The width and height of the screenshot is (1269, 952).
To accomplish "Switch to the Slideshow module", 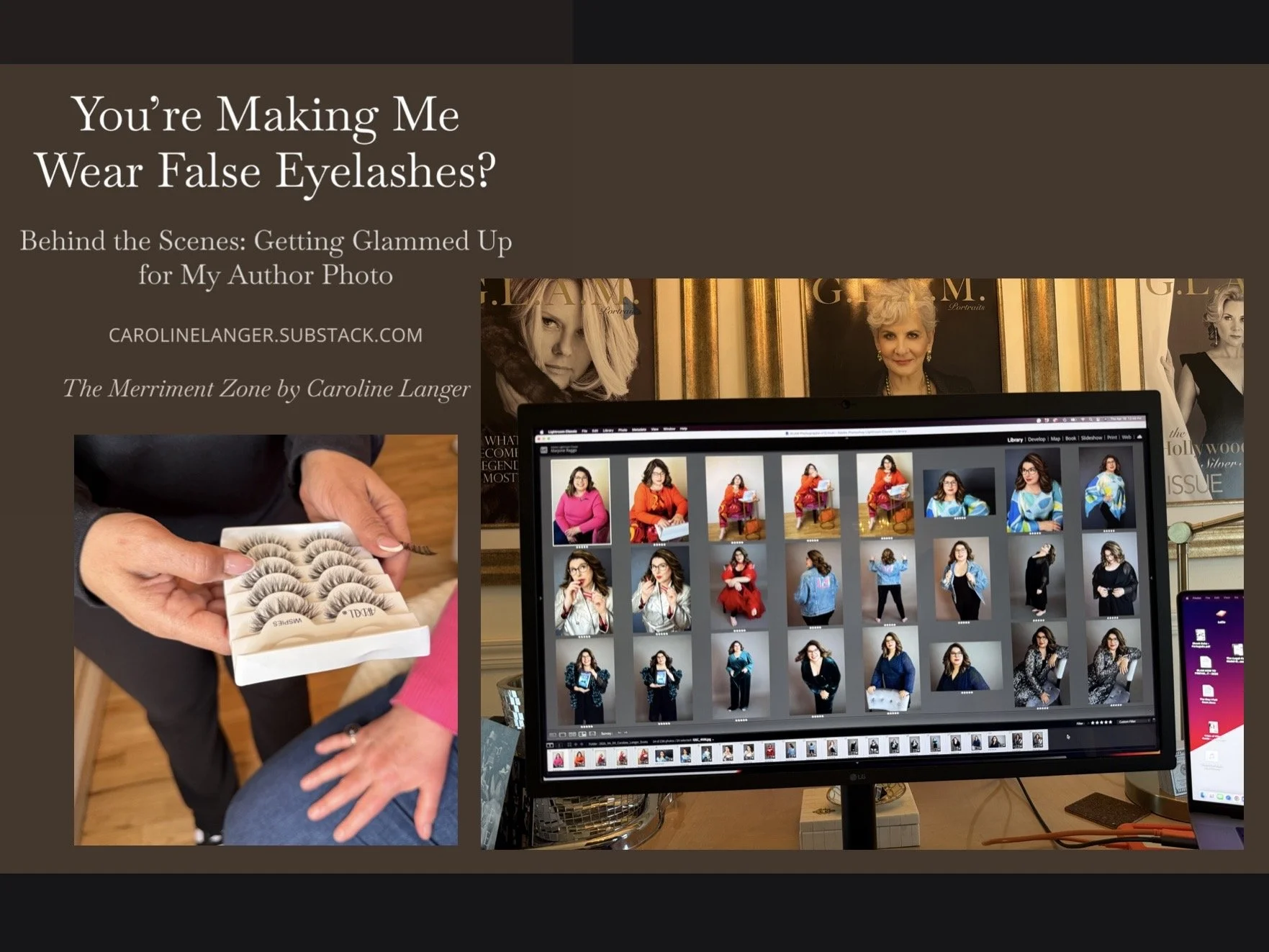I will (1091, 438).
